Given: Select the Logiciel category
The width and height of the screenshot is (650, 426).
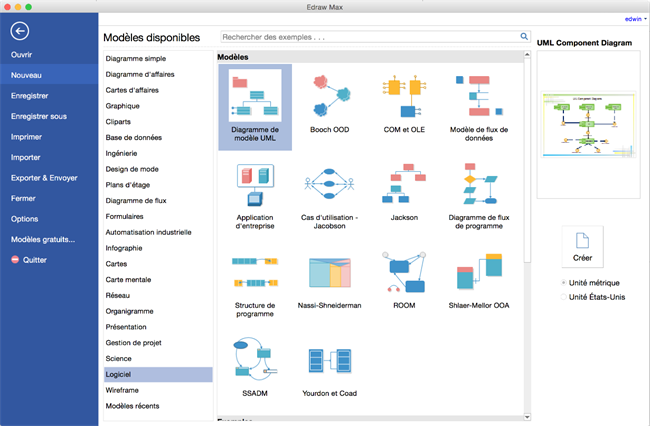Looking at the screenshot, I should pyautogui.click(x=158, y=374).
